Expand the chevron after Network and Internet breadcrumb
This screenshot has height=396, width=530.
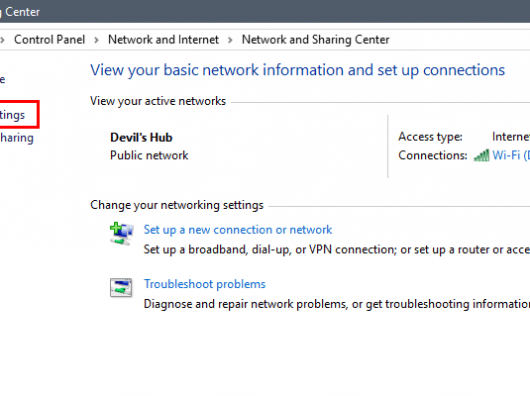230,40
